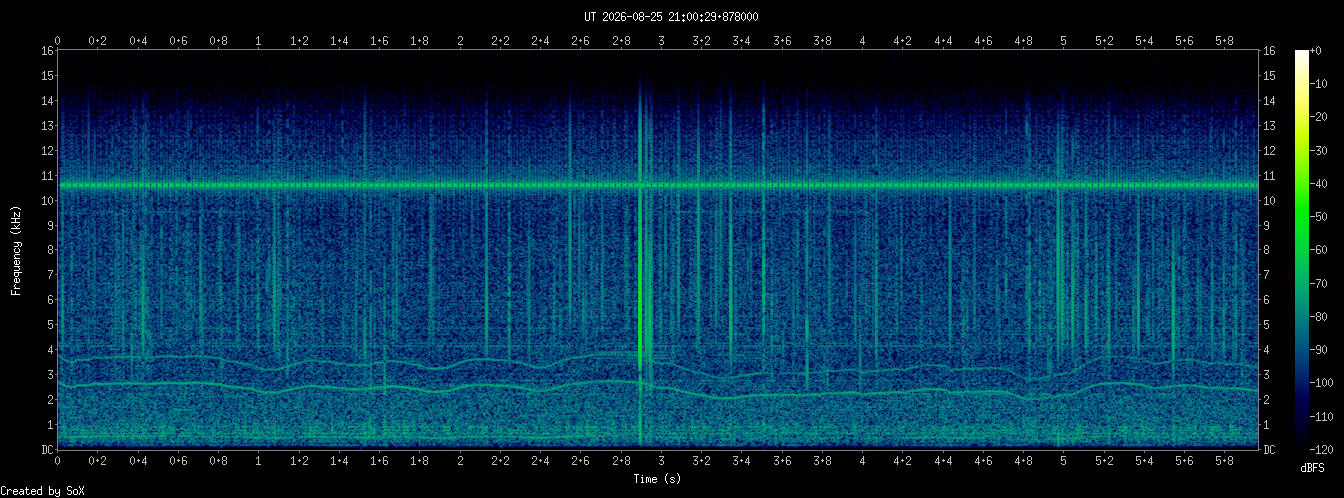
Task: Click the 5 tick on top time axis
Action: point(1063,41)
